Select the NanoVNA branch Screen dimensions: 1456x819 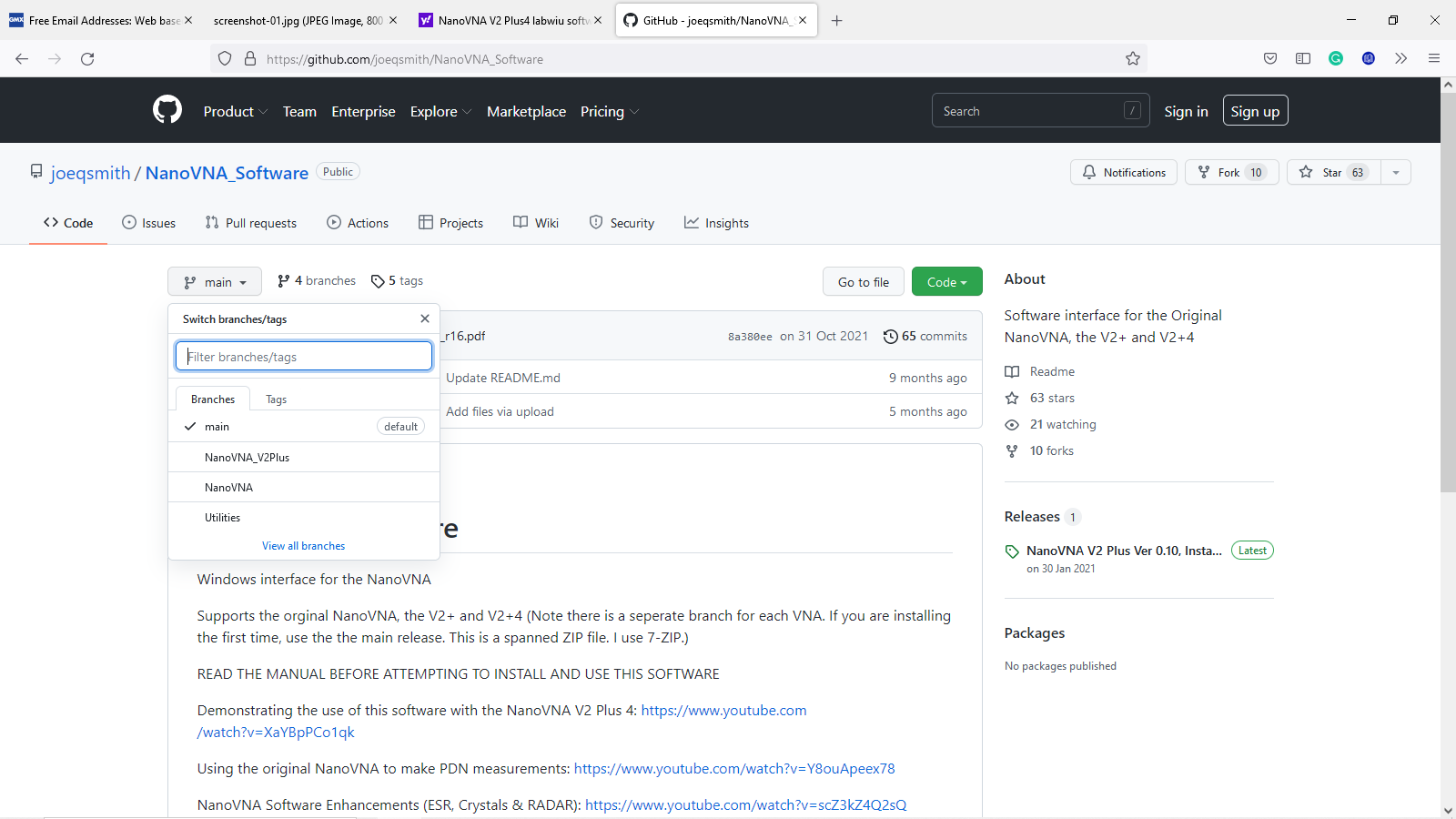304,488
